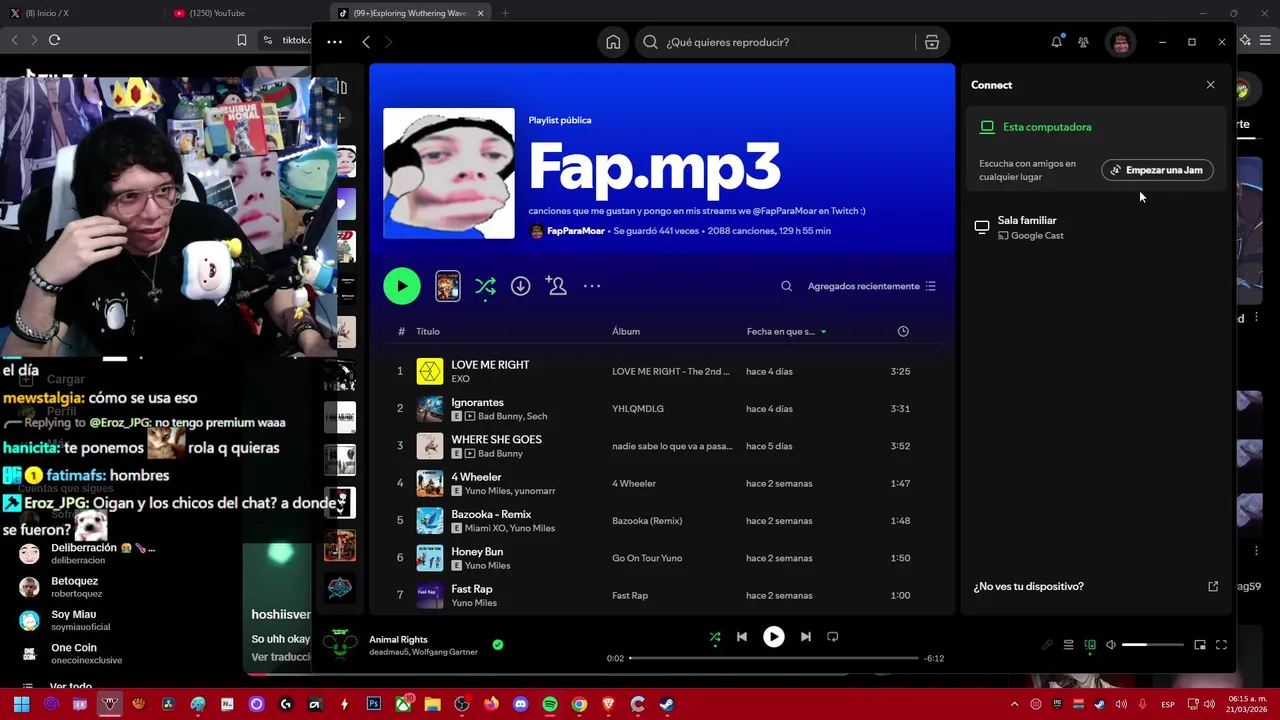Open the queue view icon

tap(1068, 645)
